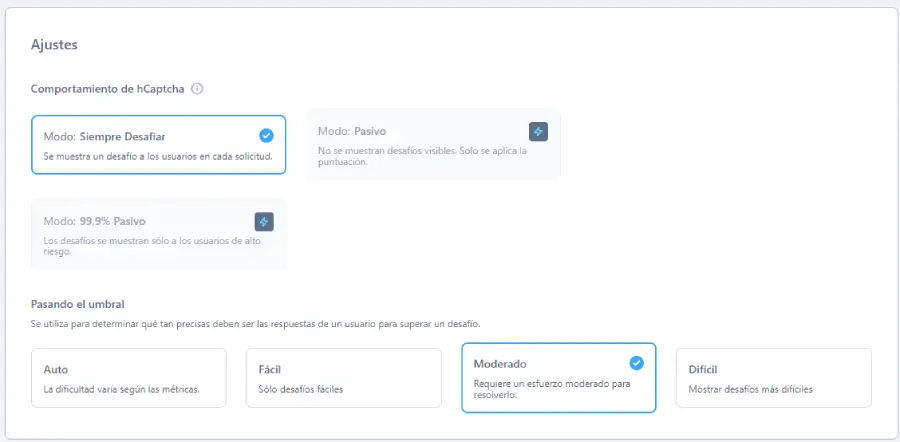Click the 'Comportamiento de hCaptcha' label
900x442 pixels.
click(108, 88)
